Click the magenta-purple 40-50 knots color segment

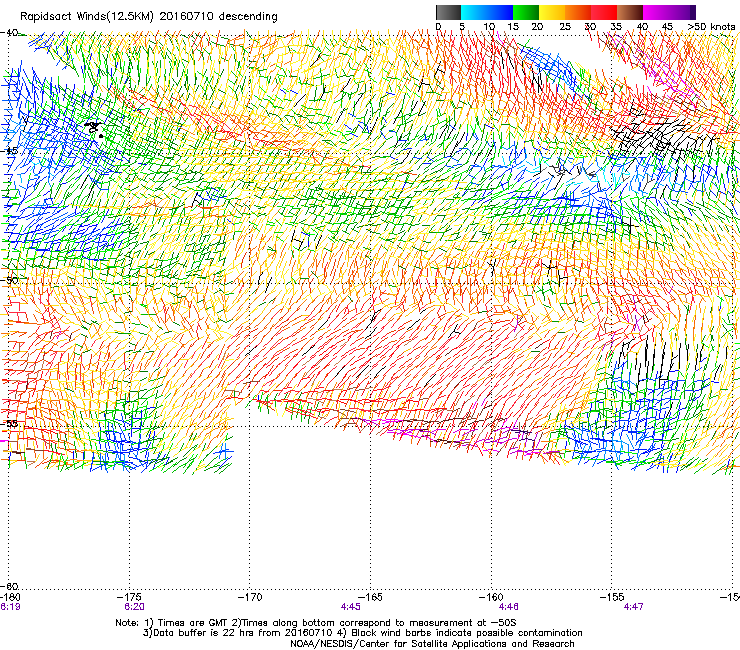[x=669, y=12]
